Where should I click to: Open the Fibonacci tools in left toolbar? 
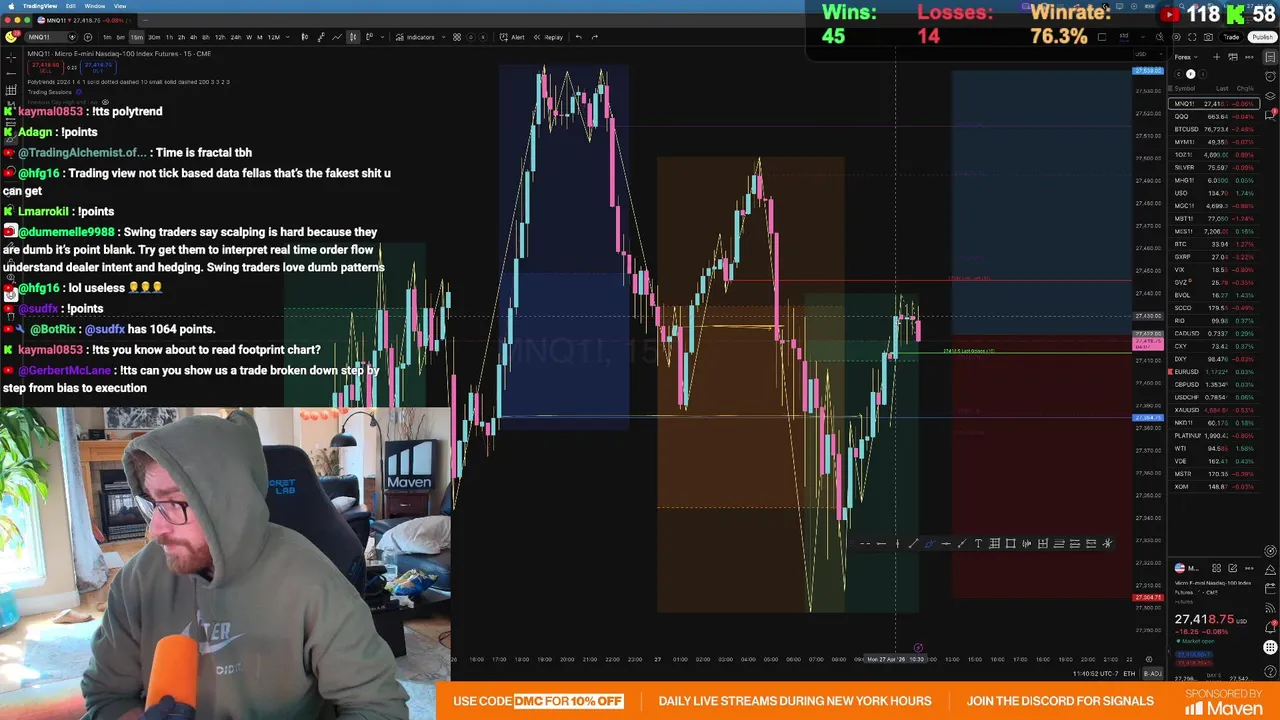point(11,90)
